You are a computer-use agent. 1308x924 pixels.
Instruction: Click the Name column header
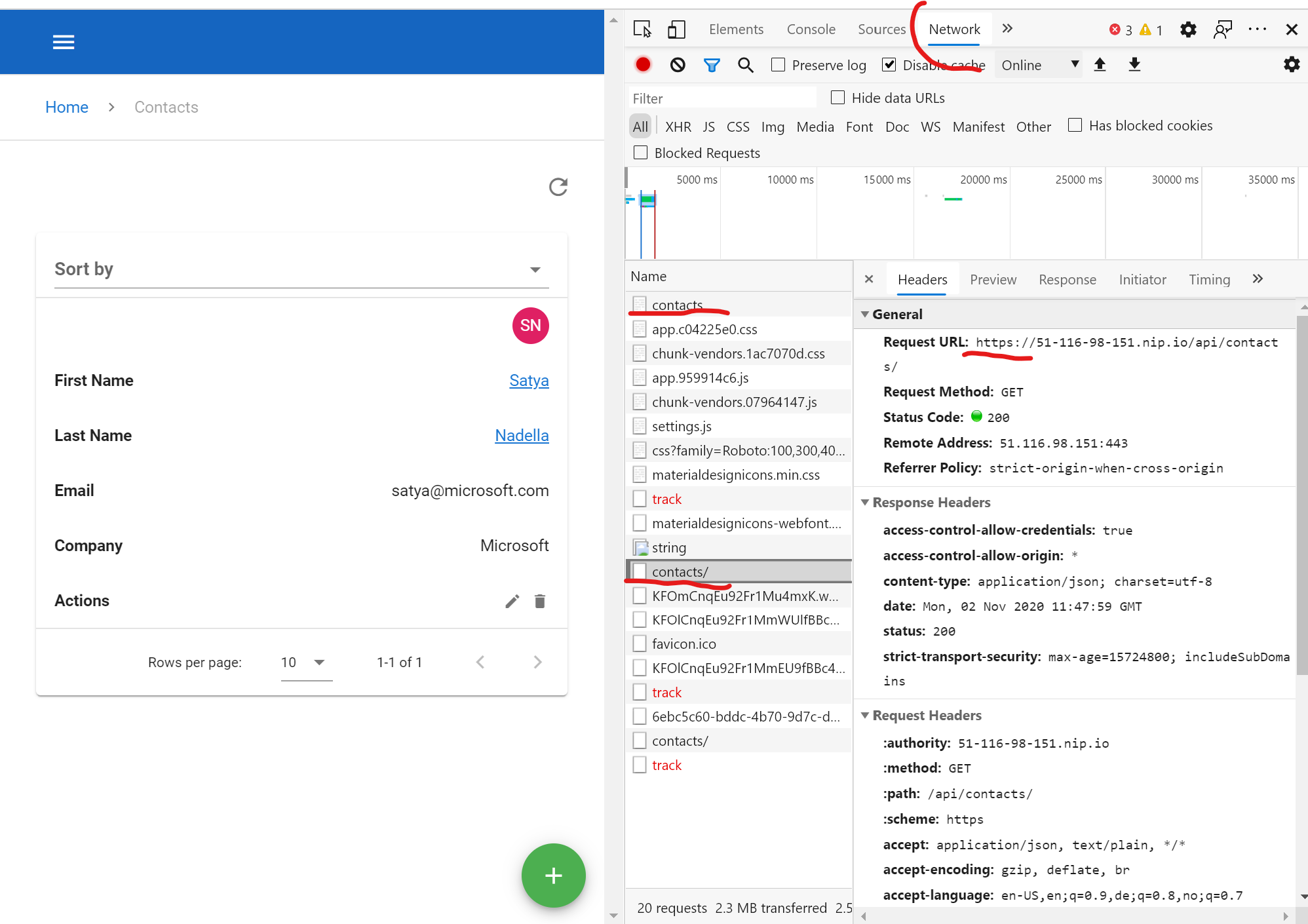coord(739,277)
